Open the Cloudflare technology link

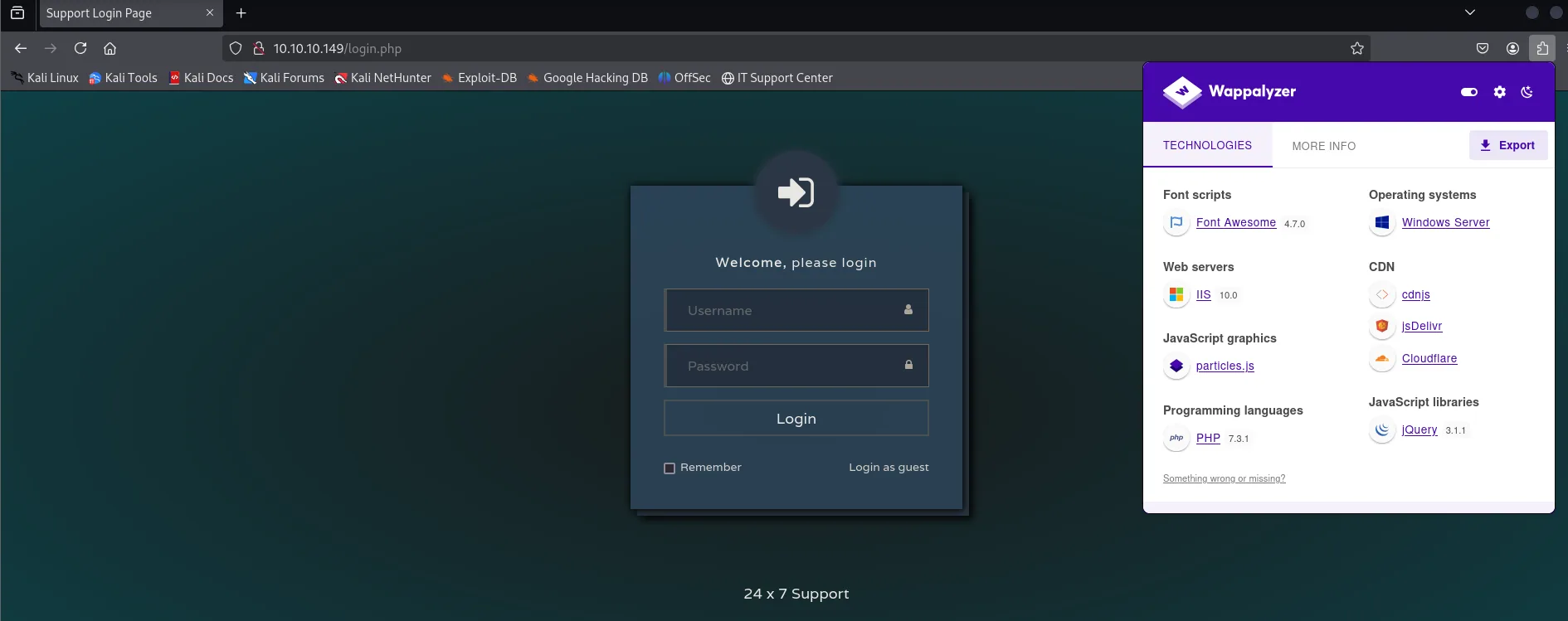point(1429,359)
